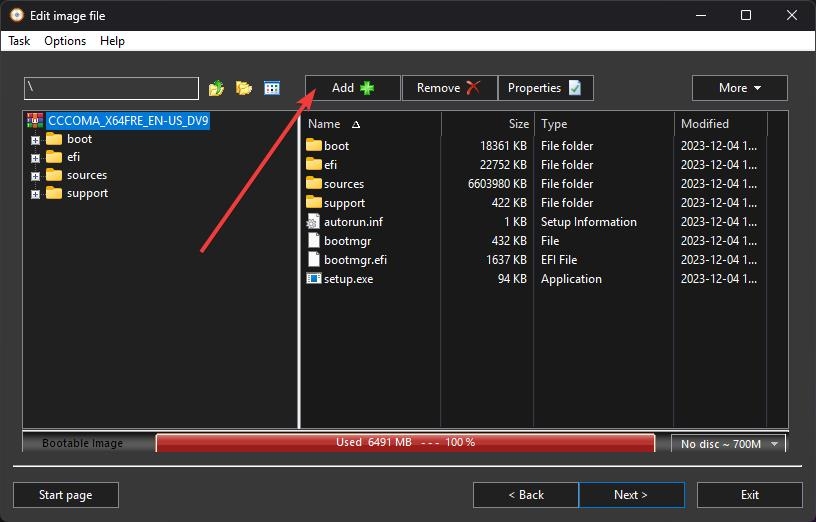The width and height of the screenshot is (816, 522).
Task: Click the setup.exe application icon
Action: pyautogui.click(x=313, y=278)
